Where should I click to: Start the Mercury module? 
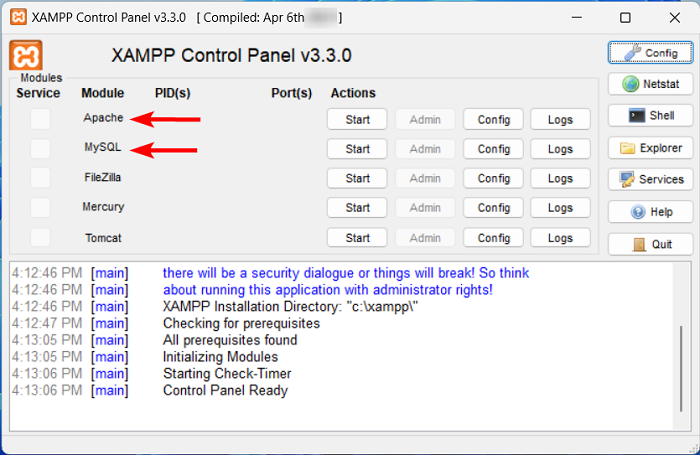pyautogui.click(x=357, y=208)
